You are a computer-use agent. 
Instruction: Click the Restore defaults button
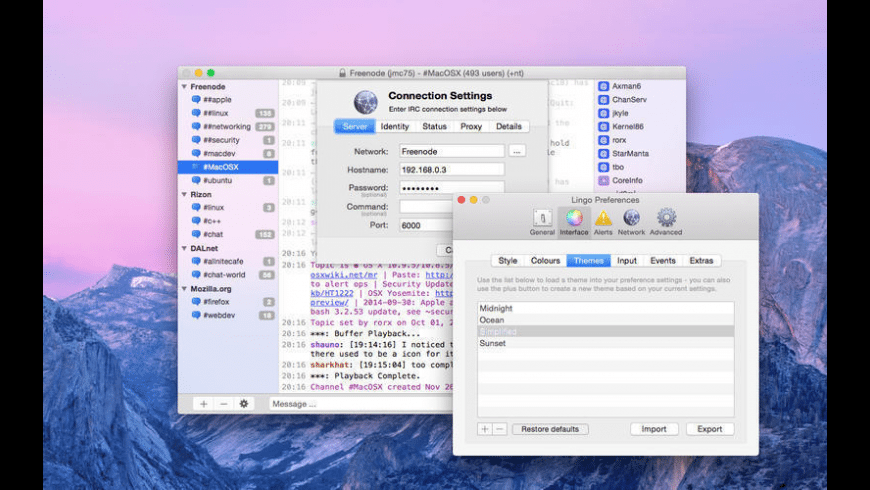coord(550,429)
